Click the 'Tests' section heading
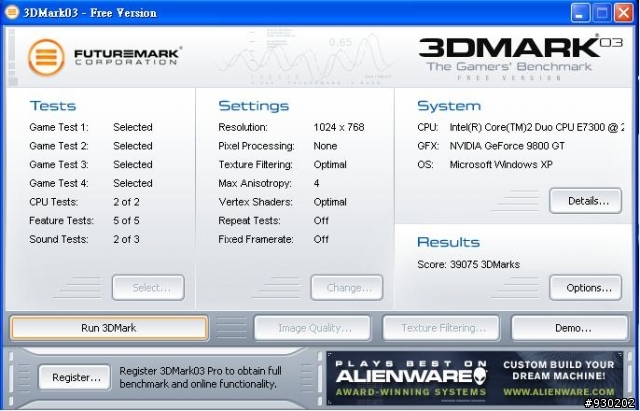640x411 pixels. [x=53, y=106]
